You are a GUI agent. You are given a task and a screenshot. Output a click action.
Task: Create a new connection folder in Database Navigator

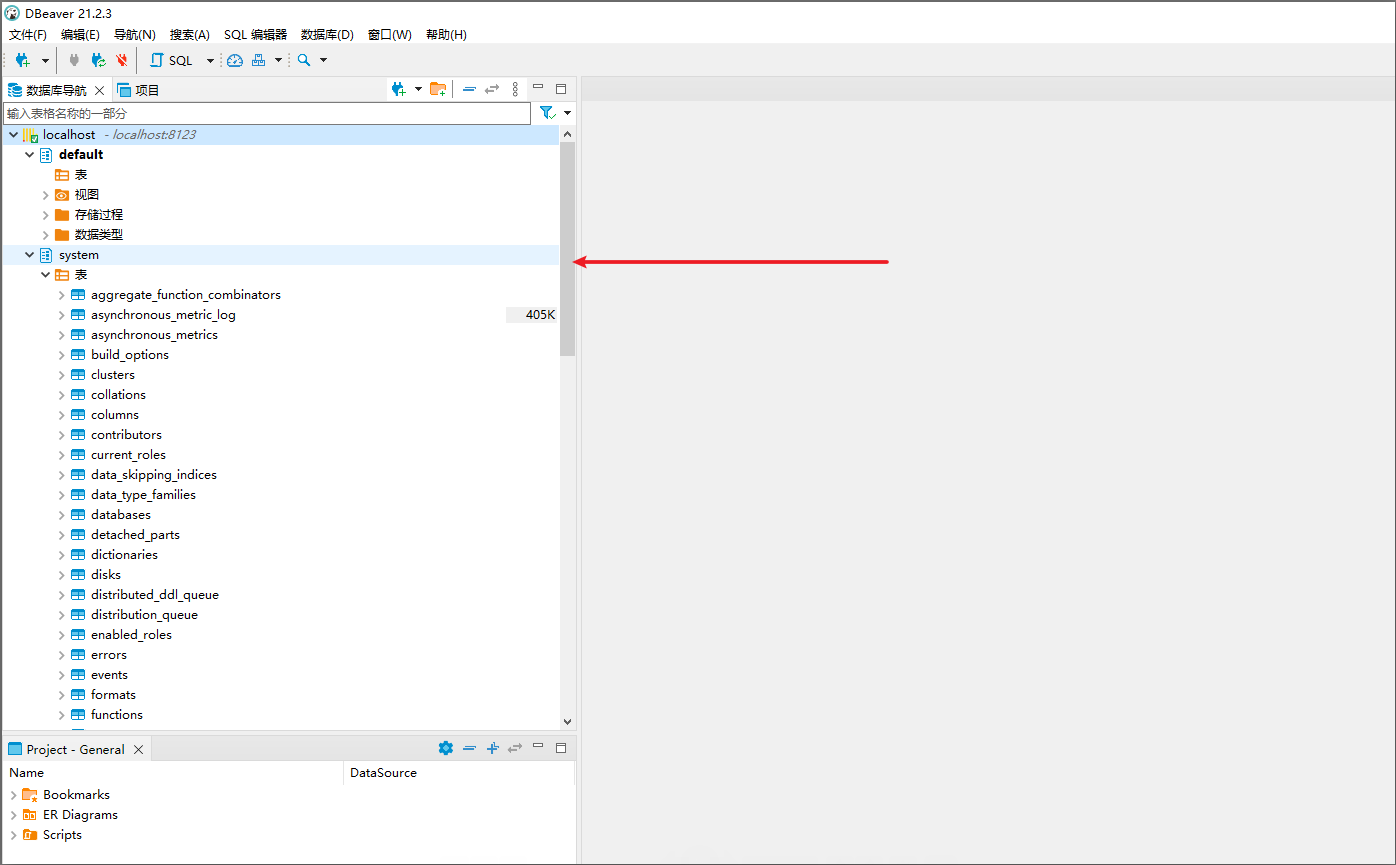click(x=438, y=89)
